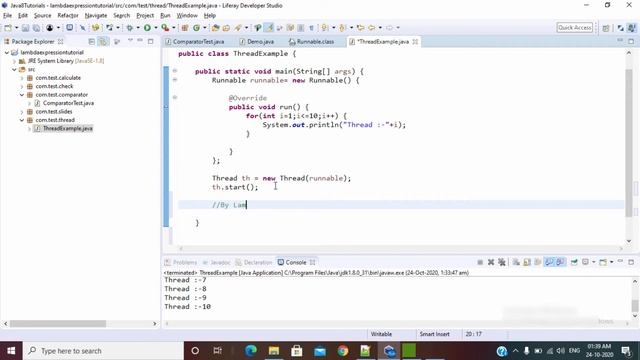Expand the com.test.slides package
The image size is (640, 360).
[x=22, y=112]
